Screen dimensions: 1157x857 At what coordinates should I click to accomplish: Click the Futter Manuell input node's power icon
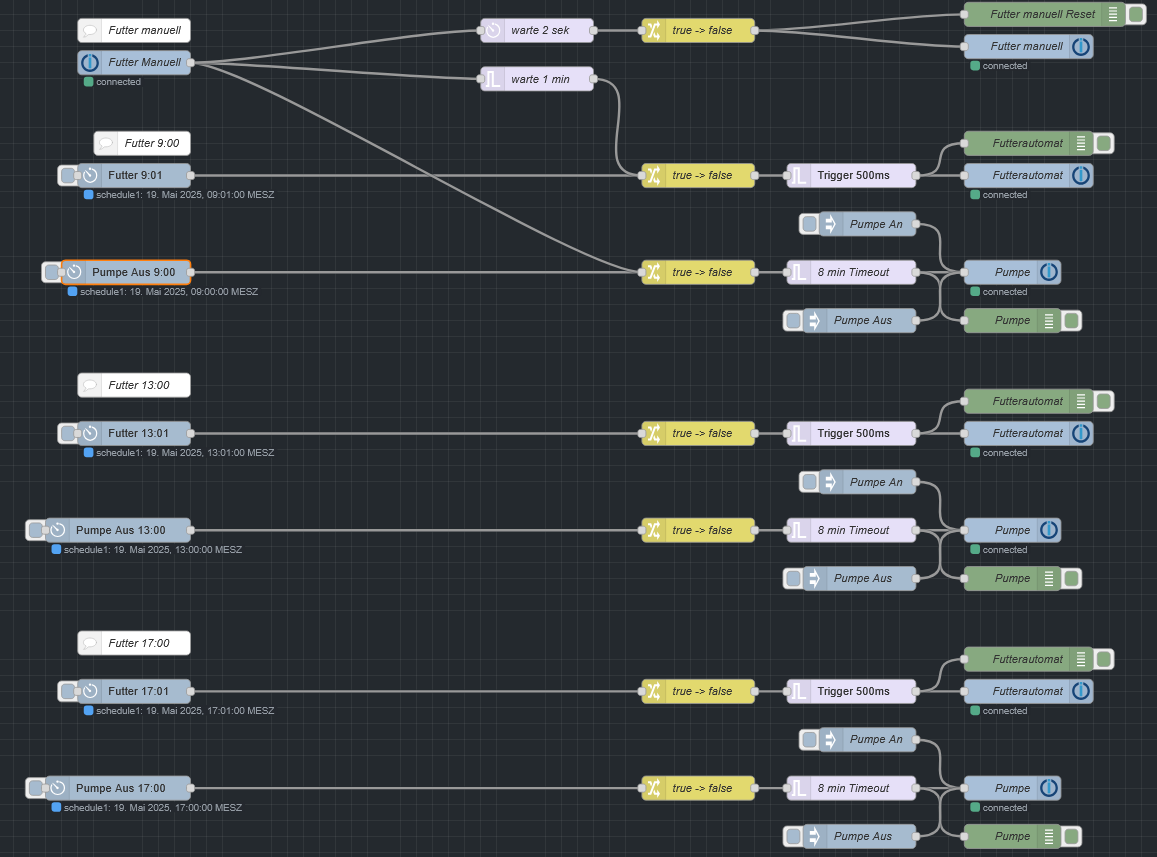click(x=89, y=63)
